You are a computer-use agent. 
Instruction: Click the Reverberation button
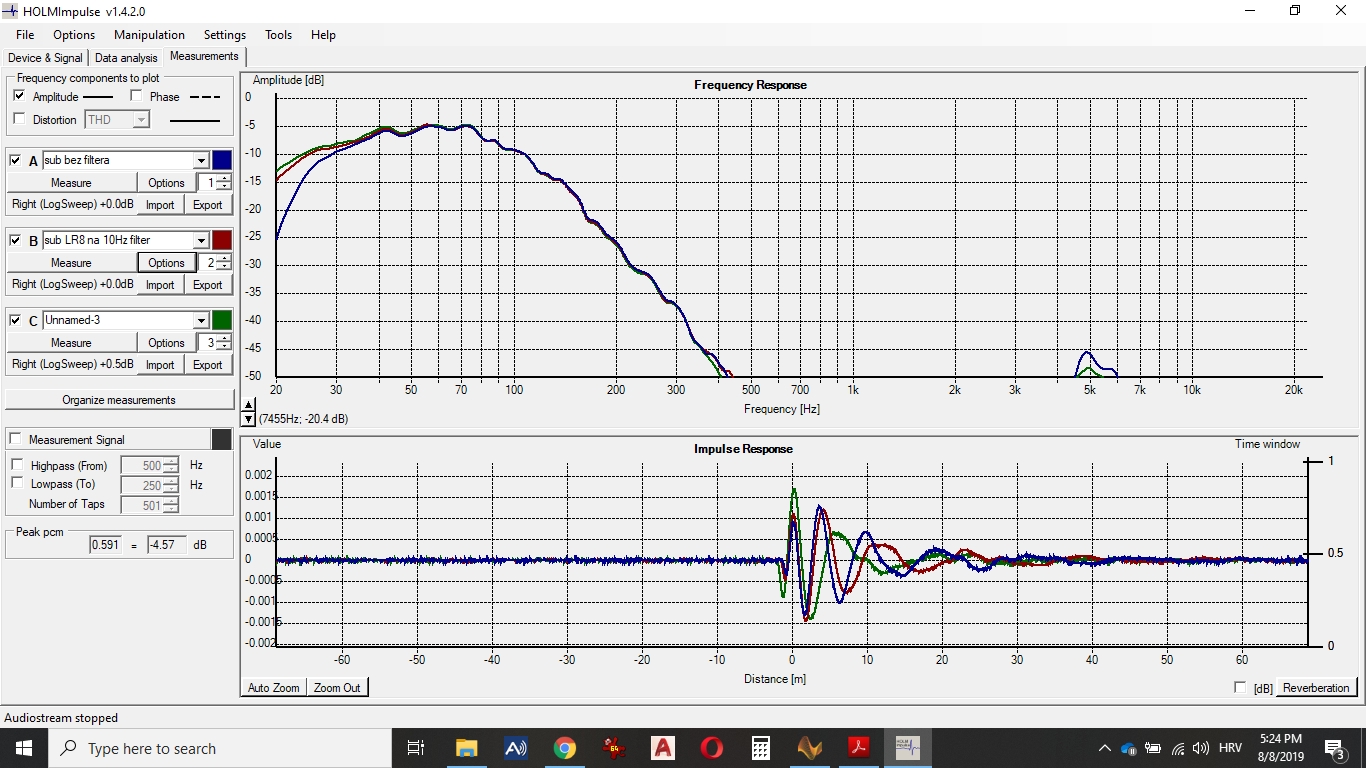(1316, 687)
